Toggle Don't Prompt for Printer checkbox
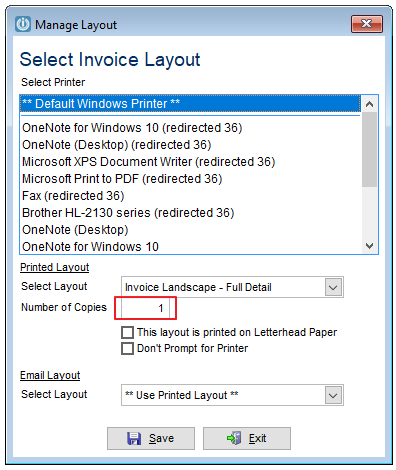396x470 pixels. 127,348
